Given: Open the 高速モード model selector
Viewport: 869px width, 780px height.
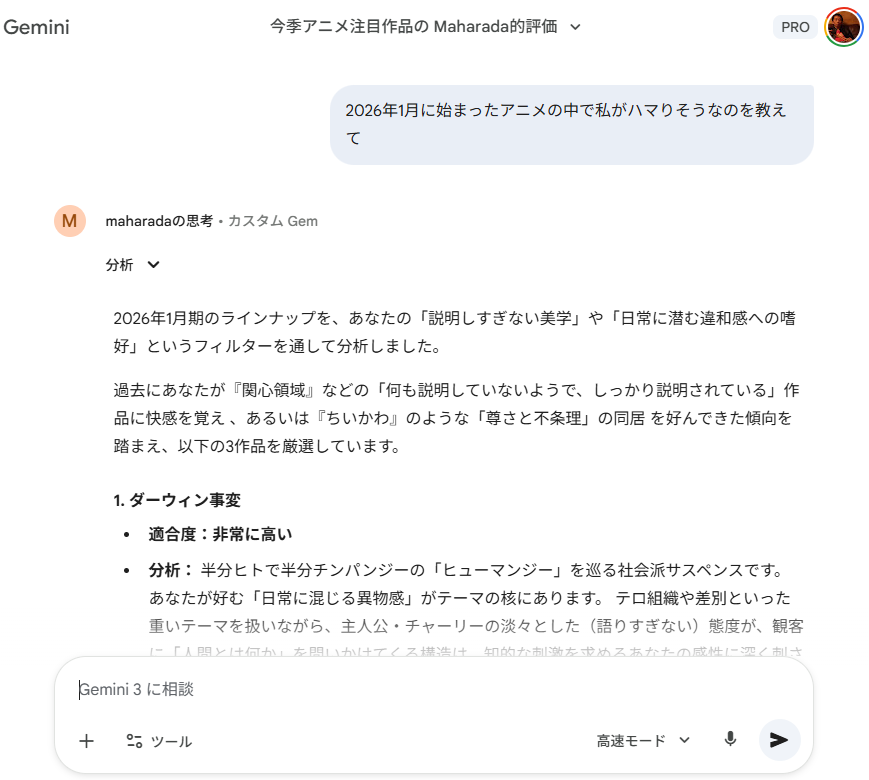Looking at the screenshot, I should tap(643, 741).
